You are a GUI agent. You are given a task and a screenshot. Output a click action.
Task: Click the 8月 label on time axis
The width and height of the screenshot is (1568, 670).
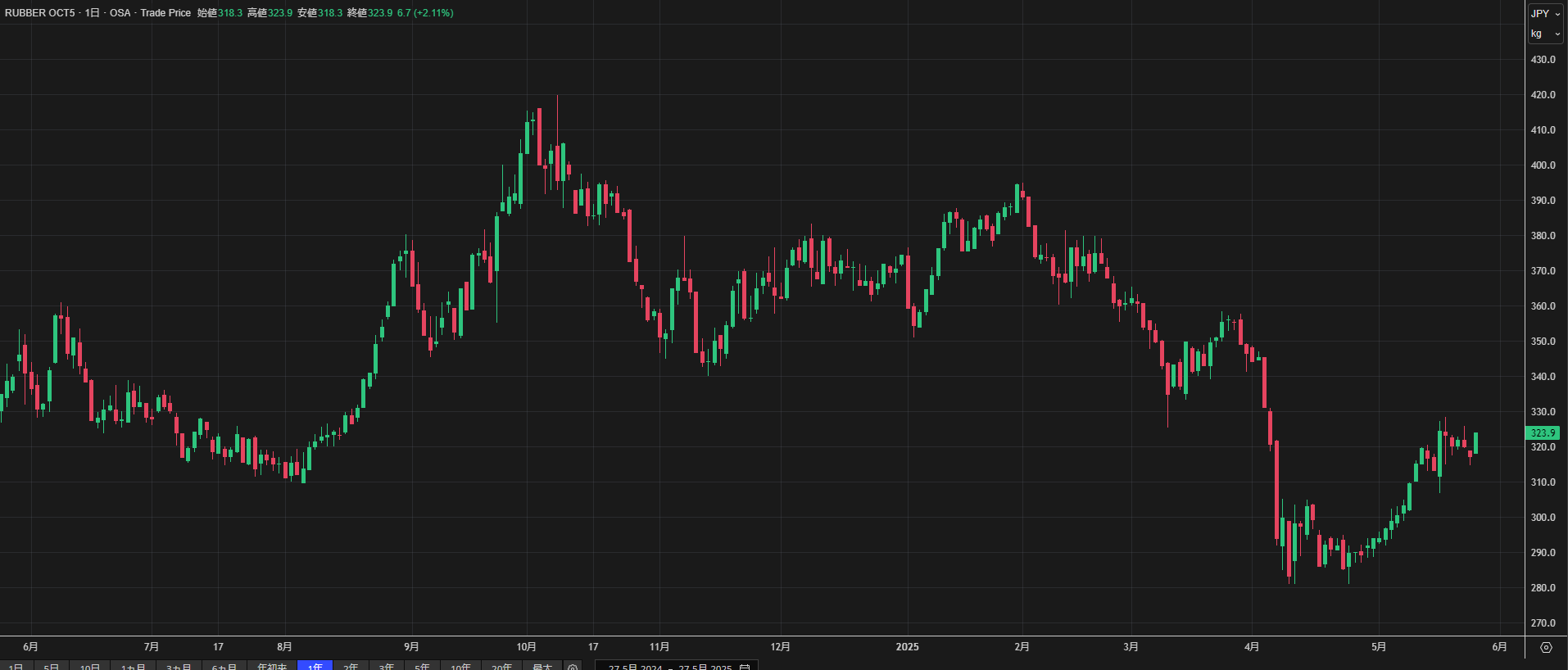pyautogui.click(x=284, y=647)
